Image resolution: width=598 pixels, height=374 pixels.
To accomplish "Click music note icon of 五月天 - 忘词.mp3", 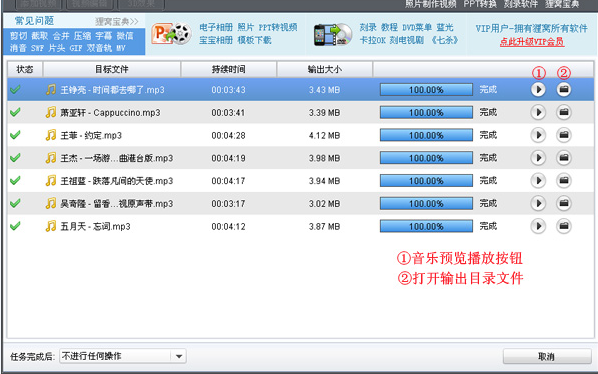I will tap(51, 226).
